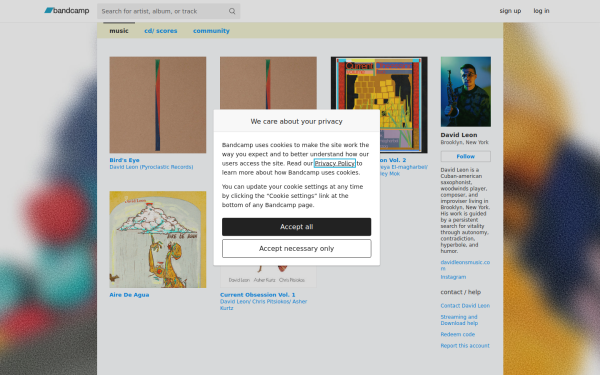The image size is (600, 375).
Task: Accept all cookies
Action: [297, 227]
